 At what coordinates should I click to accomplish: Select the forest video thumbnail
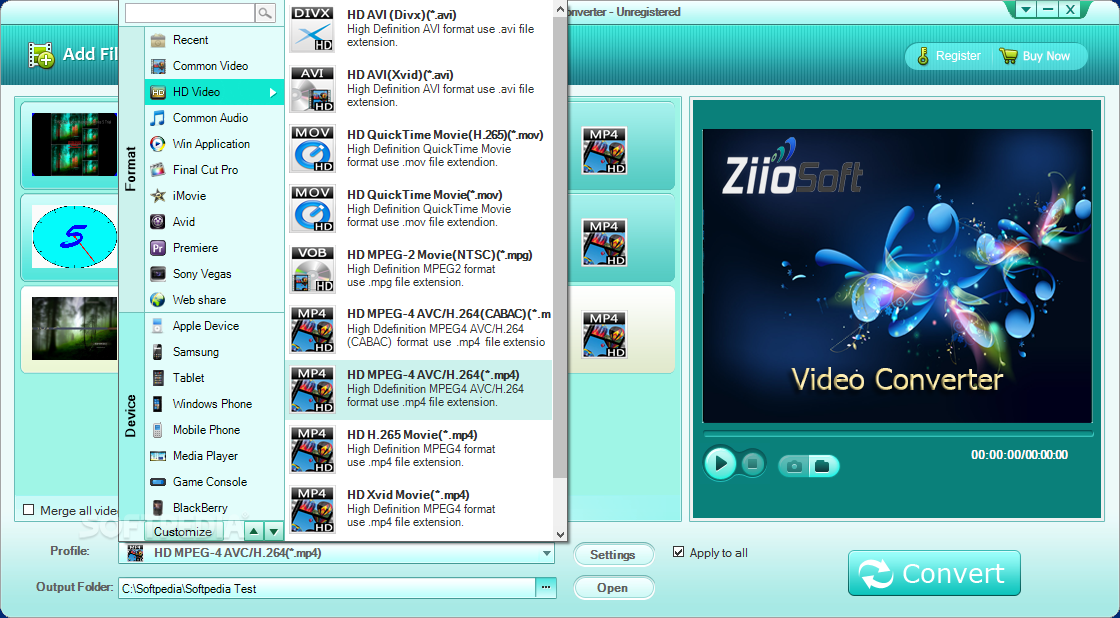tap(74, 329)
